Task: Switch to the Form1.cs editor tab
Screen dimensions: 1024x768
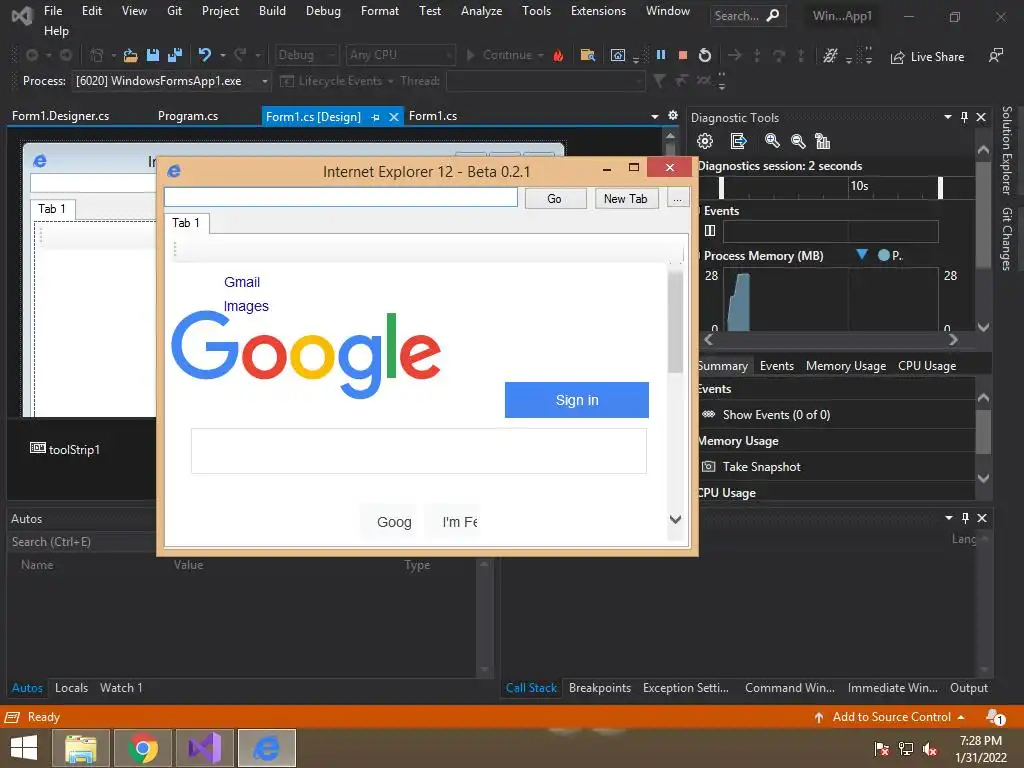Action: coord(433,116)
